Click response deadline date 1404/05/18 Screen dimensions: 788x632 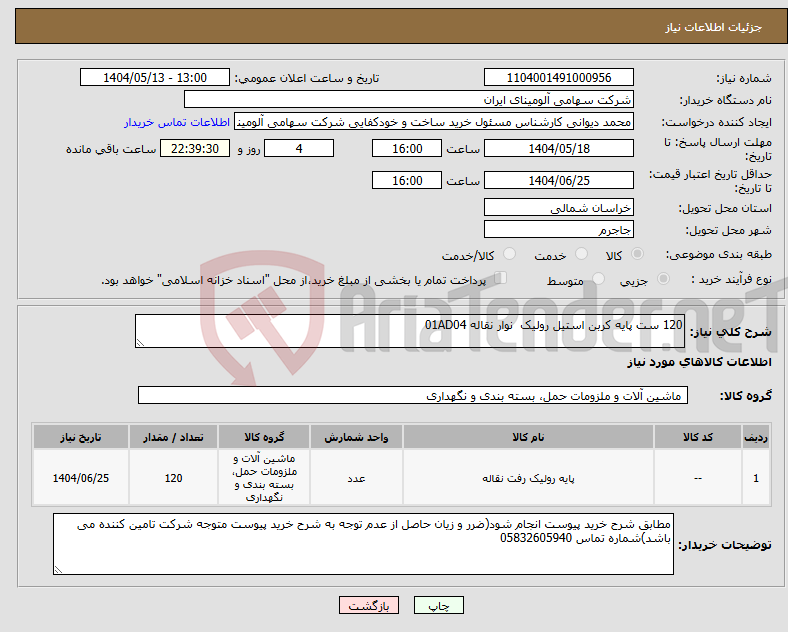(558, 149)
